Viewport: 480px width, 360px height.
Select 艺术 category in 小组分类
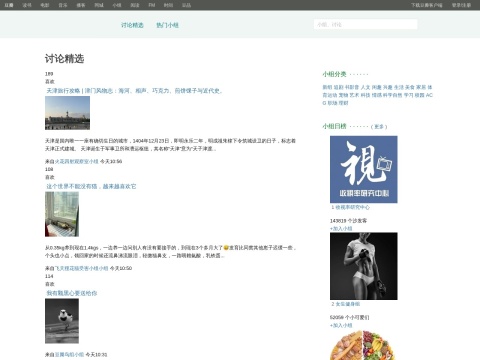coord(354,95)
